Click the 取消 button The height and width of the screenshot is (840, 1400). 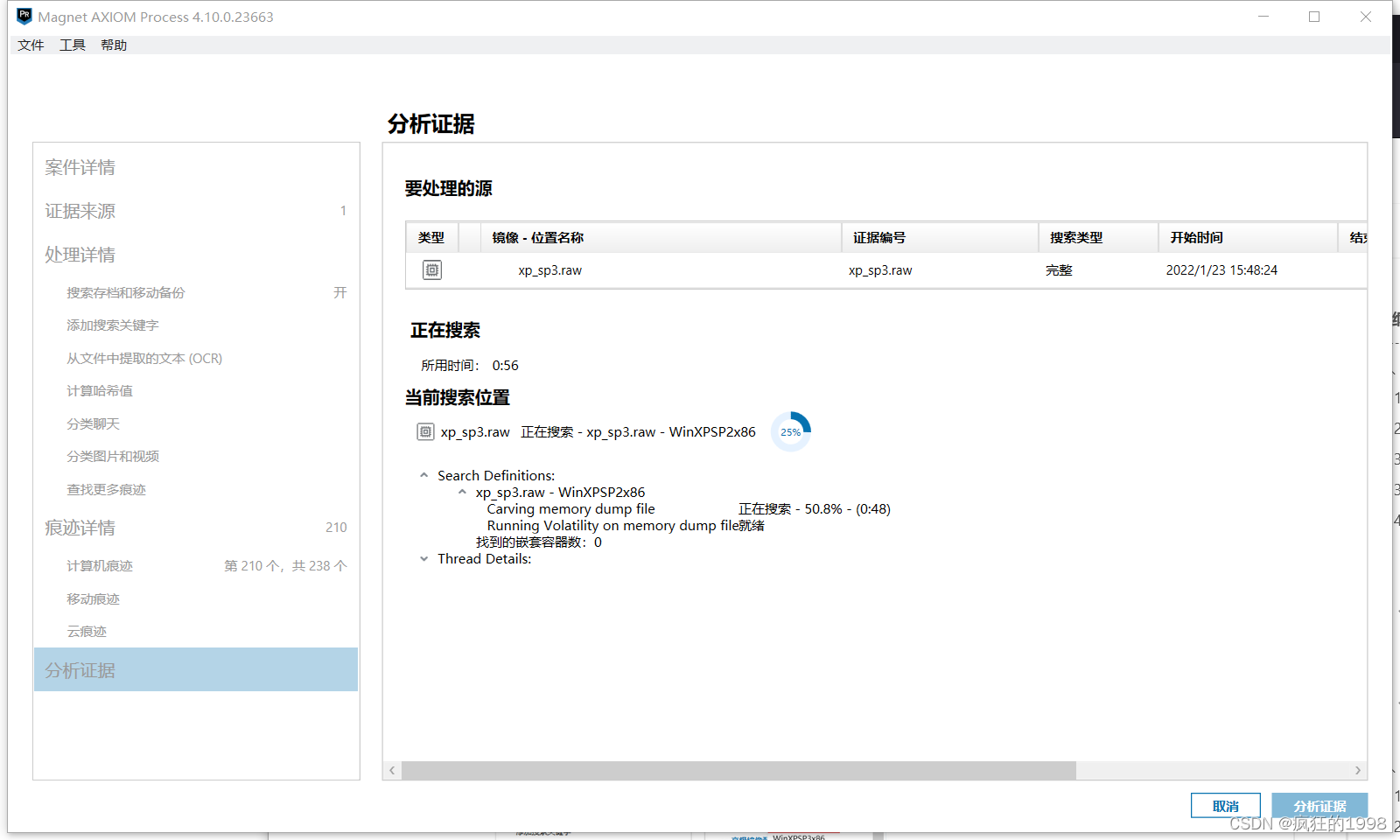click(x=1226, y=806)
